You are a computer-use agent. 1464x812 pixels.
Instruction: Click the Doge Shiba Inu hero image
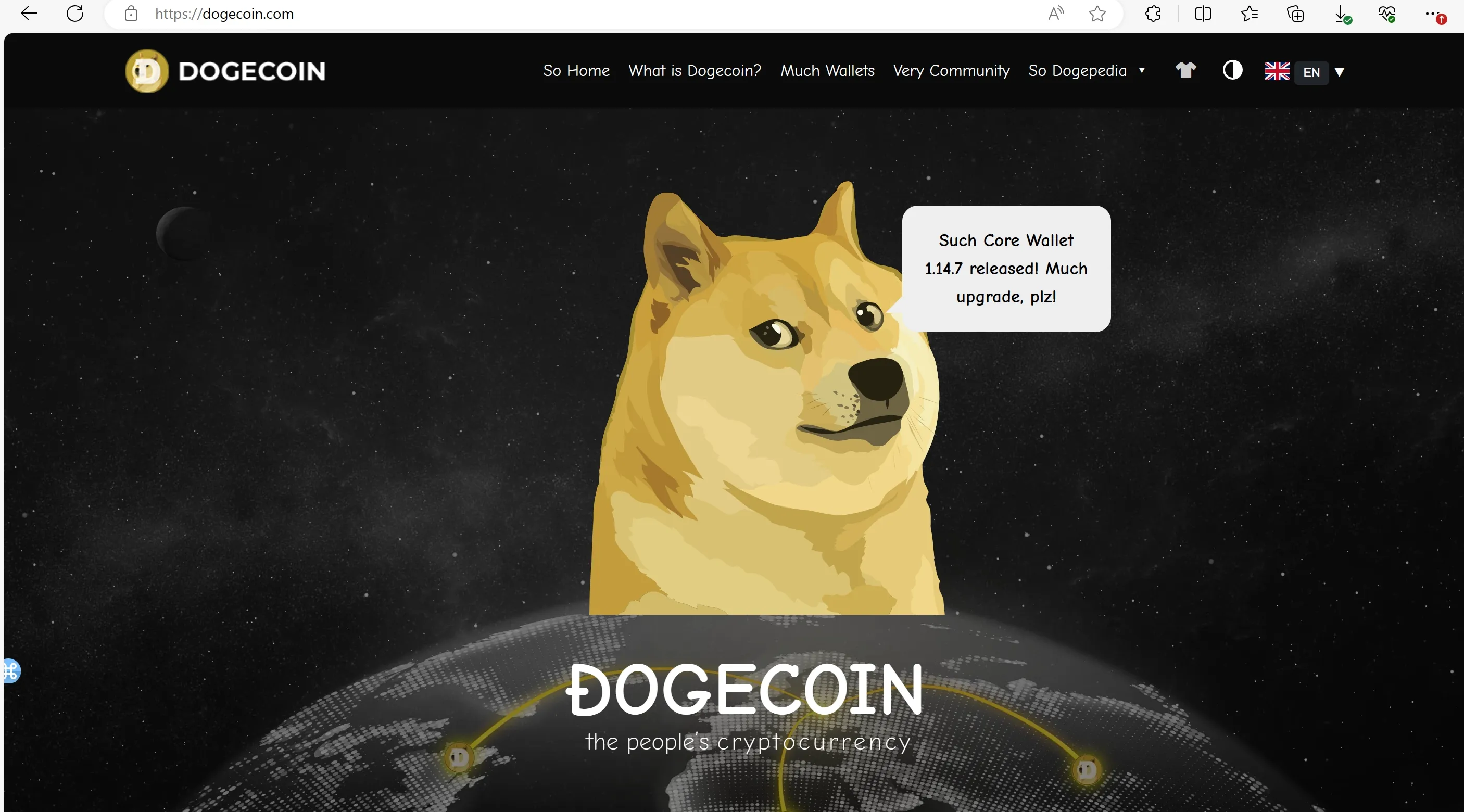point(766,398)
